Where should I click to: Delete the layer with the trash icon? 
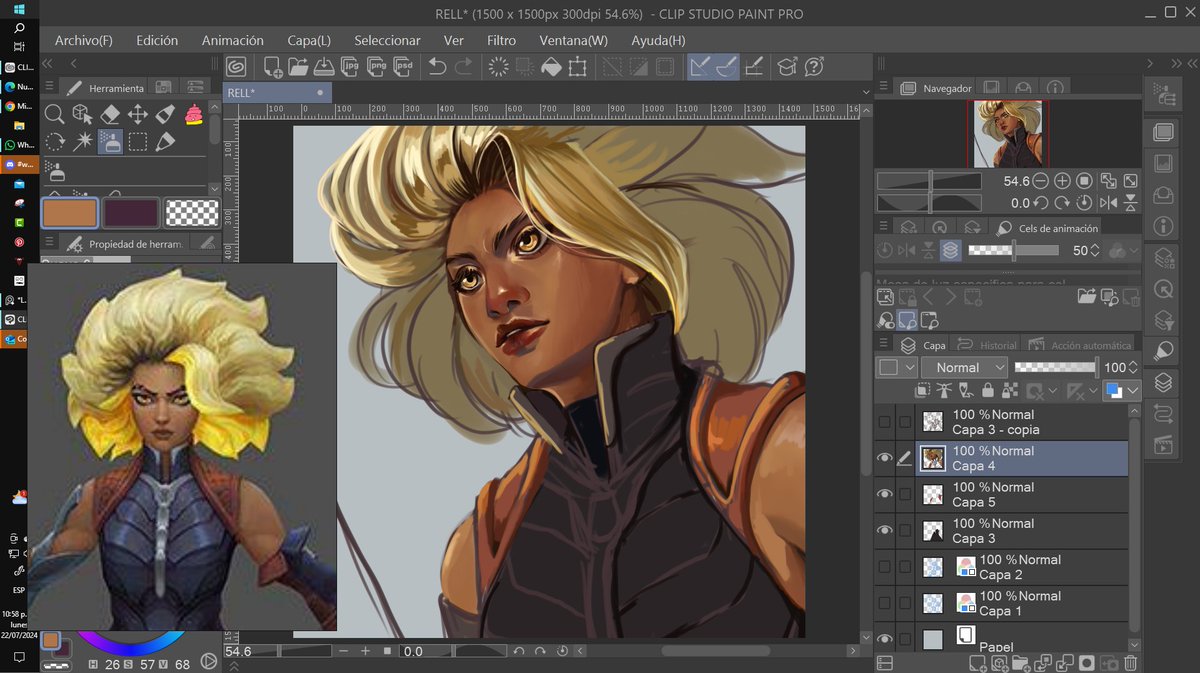pos(1131,663)
